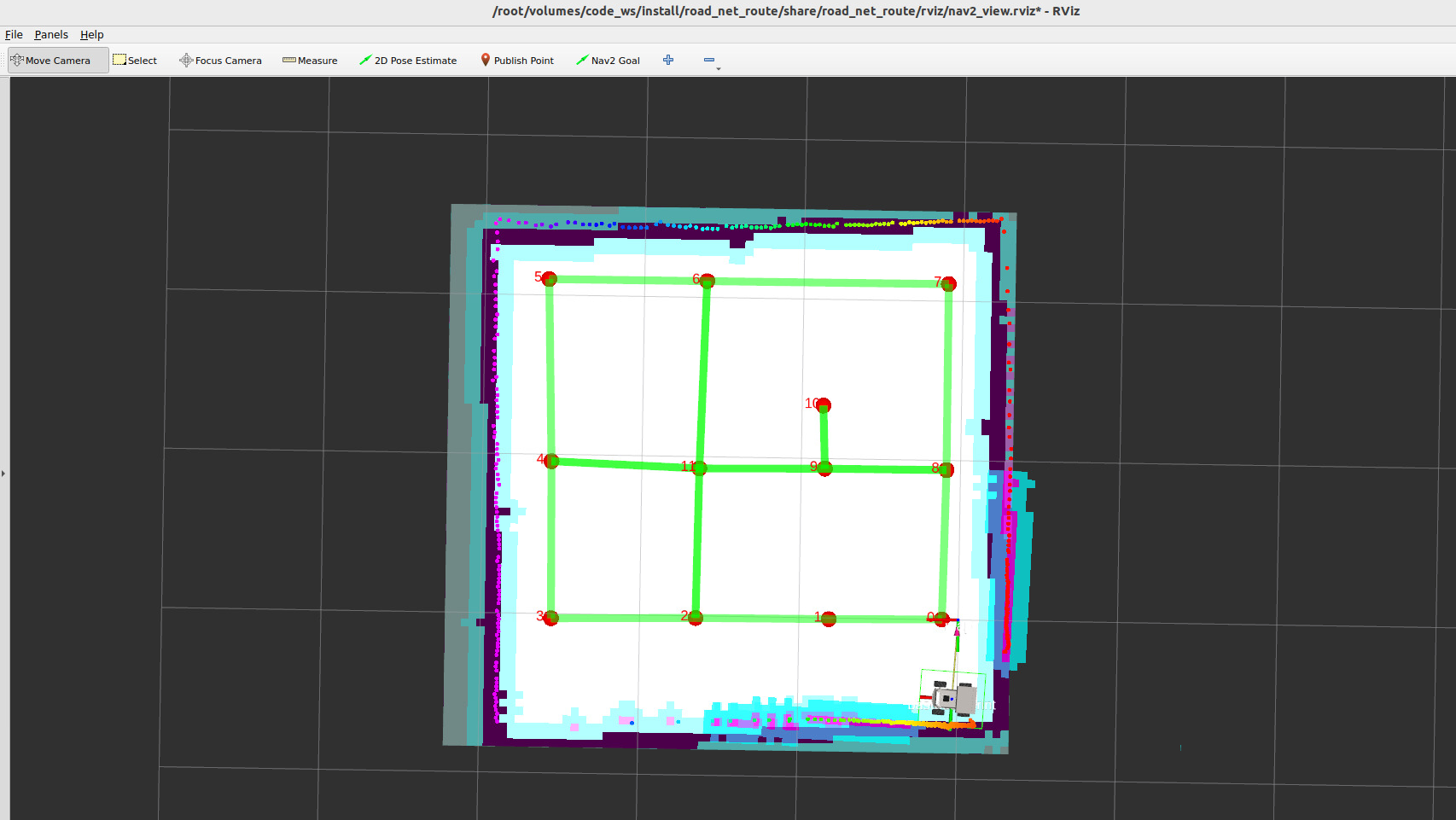The width and height of the screenshot is (1456, 820).
Task: Add a new tool with plus icon
Action: tap(668, 60)
